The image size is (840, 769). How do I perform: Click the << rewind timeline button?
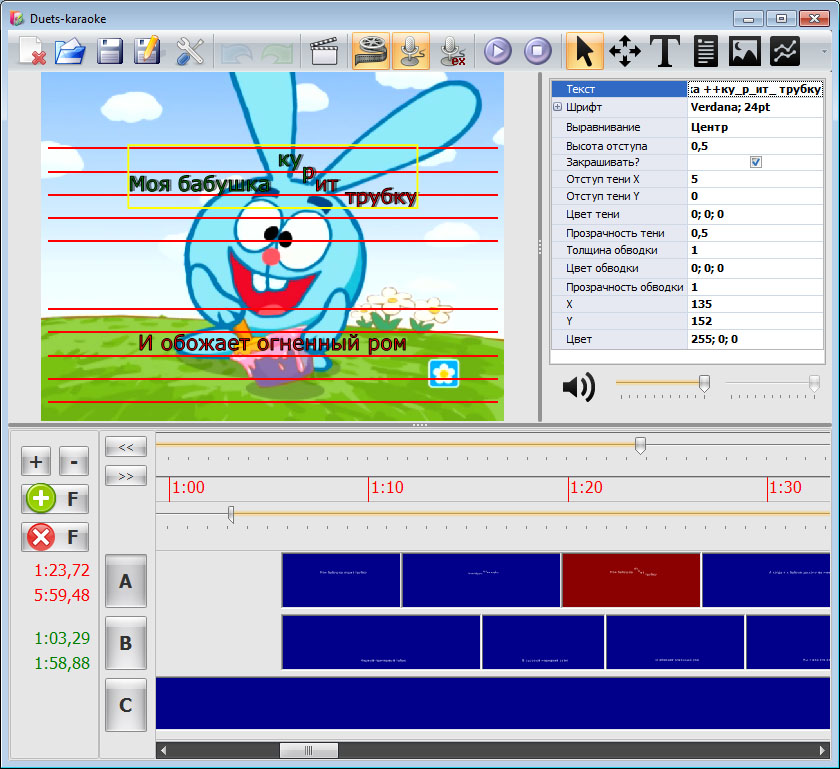click(126, 447)
